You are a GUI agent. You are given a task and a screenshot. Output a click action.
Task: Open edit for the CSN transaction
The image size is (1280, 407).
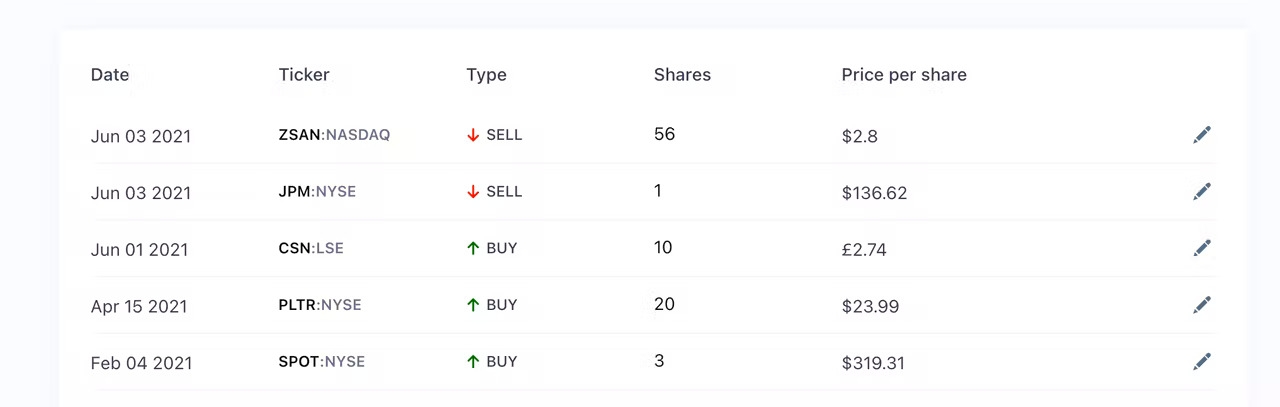(x=1202, y=248)
